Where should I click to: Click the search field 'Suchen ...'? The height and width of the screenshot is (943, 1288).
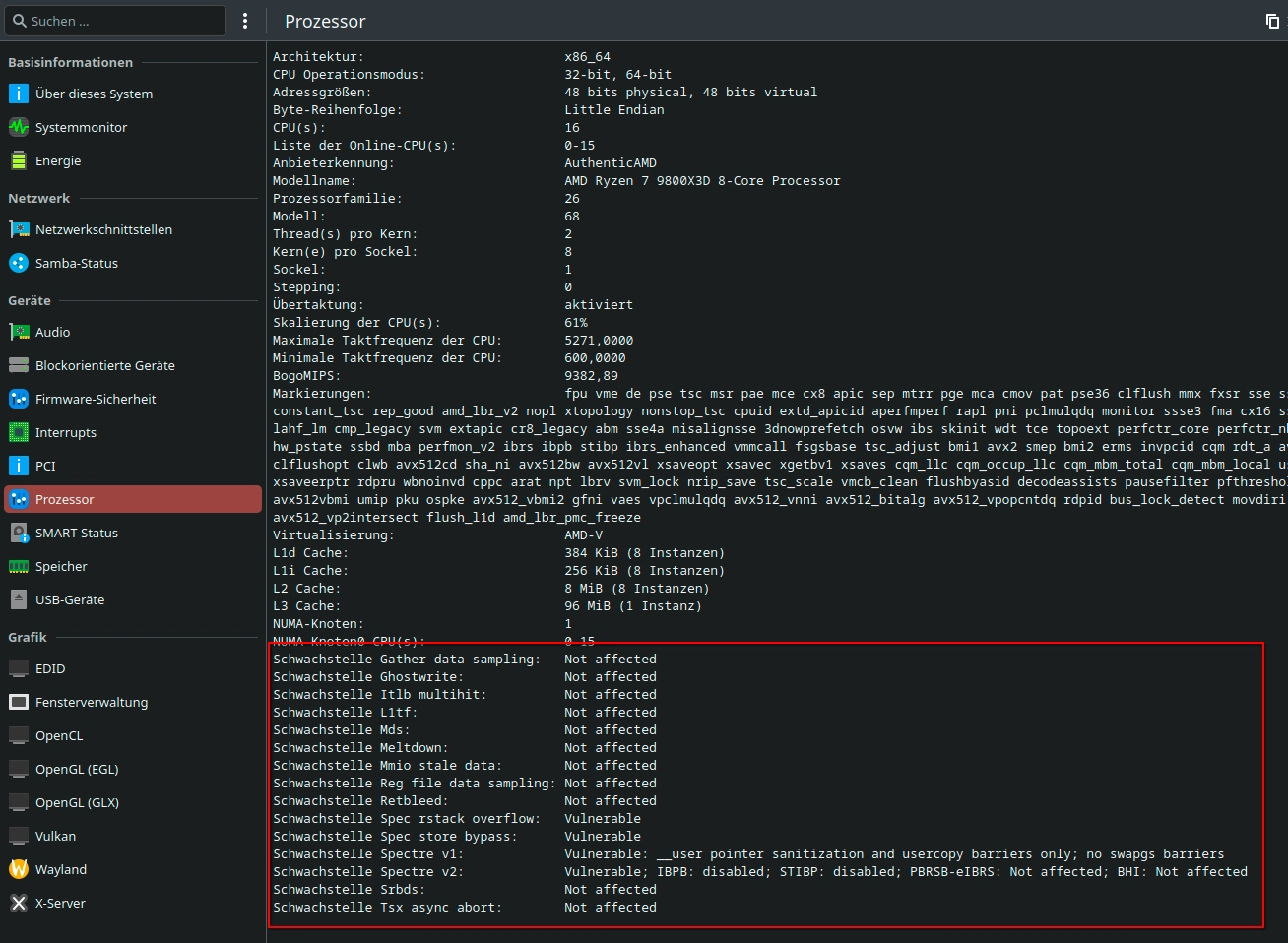click(x=115, y=21)
